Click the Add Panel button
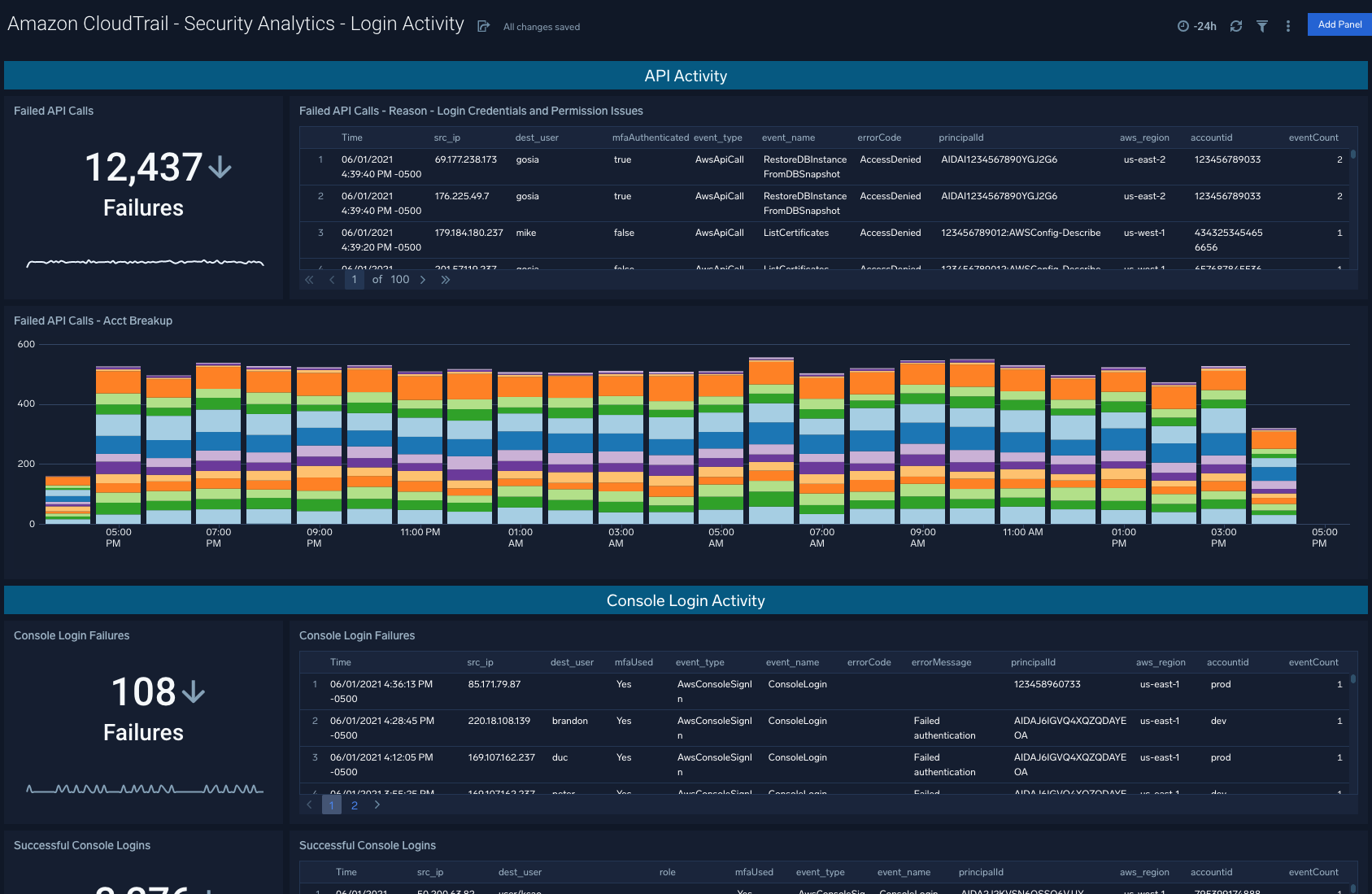Screen dimensions: 1372x894 pos(1339,24)
